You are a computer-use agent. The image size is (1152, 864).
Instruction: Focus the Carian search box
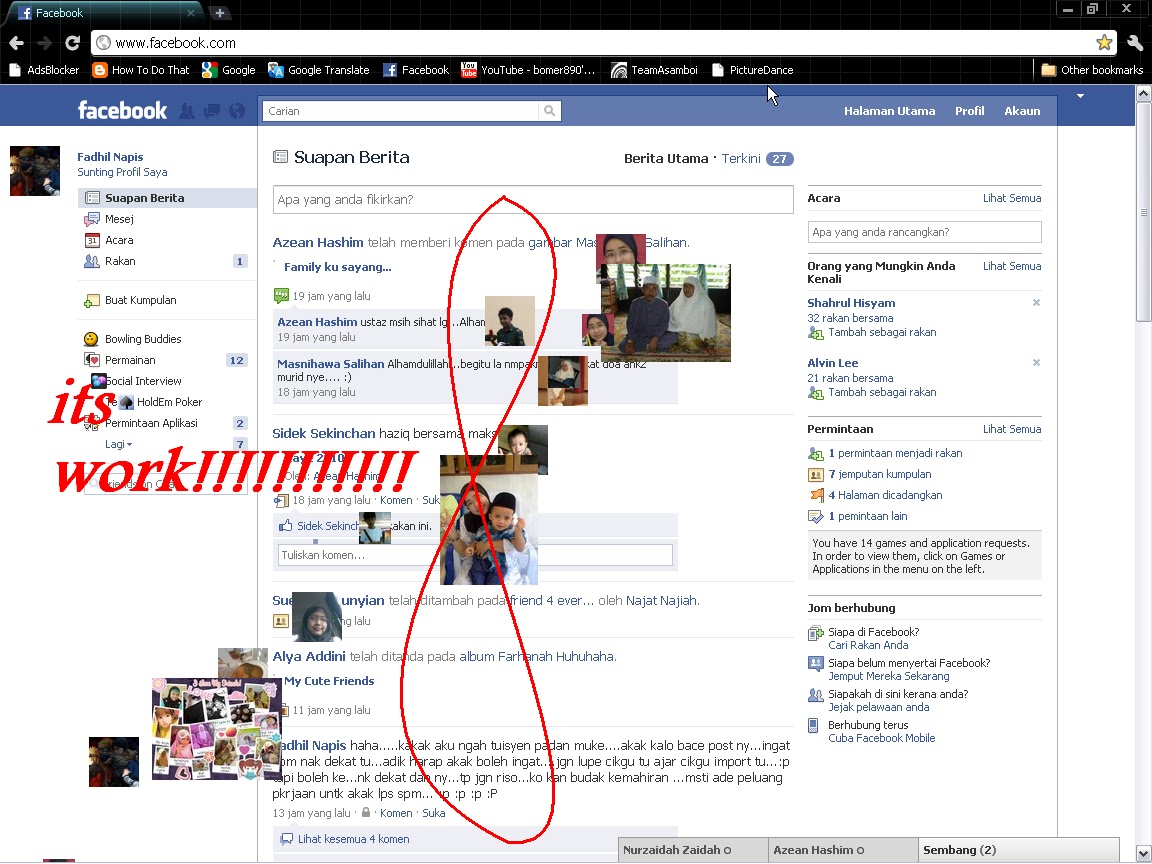400,111
